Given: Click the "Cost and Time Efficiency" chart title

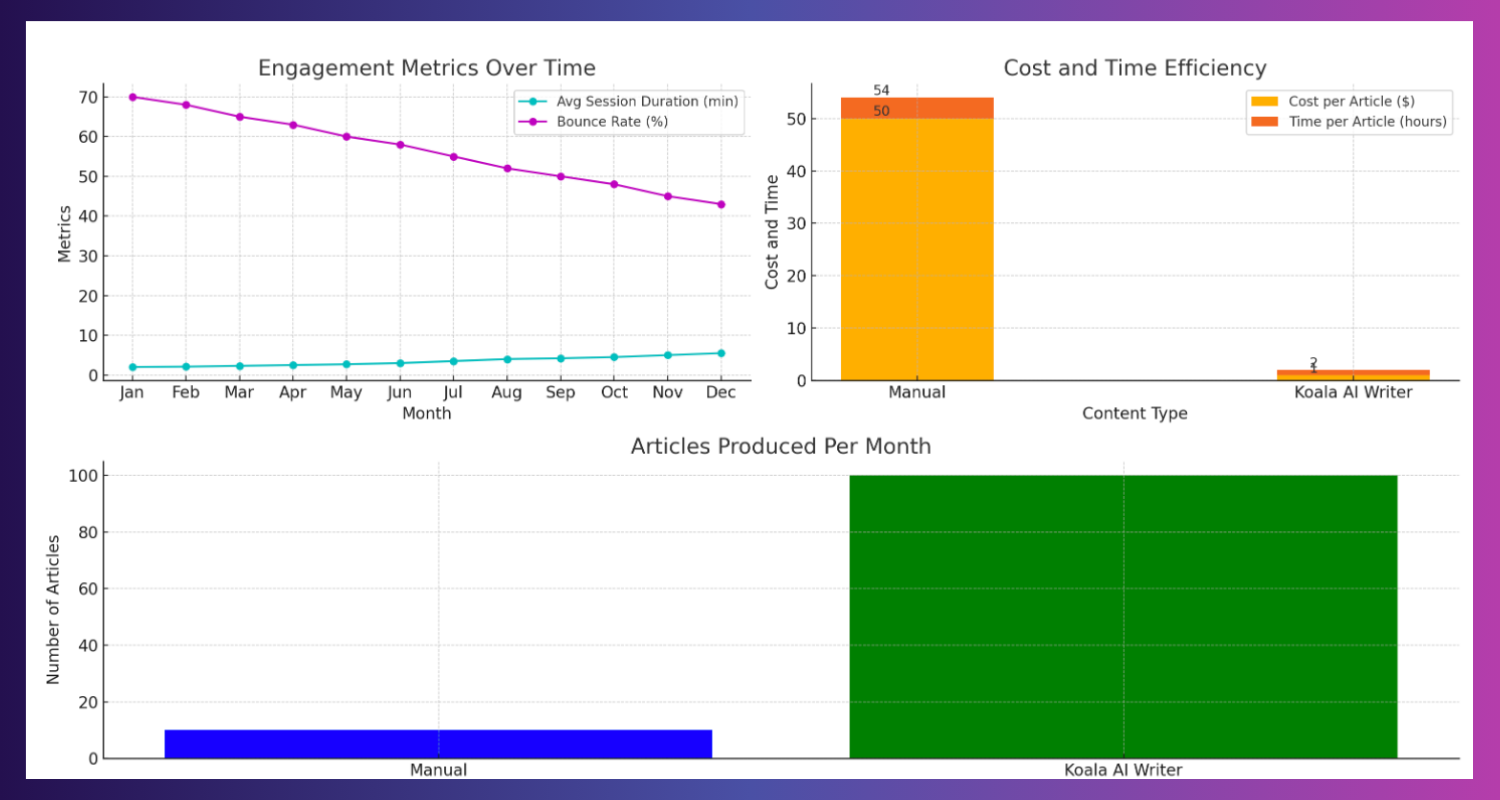Looking at the screenshot, I should tap(1135, 68).
